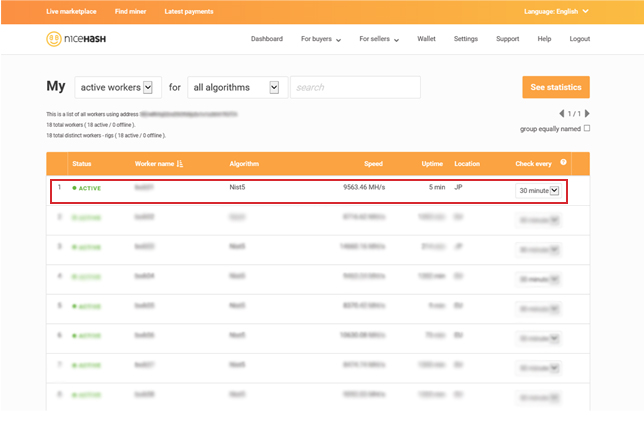Click the Check every column header

[534, 164]
